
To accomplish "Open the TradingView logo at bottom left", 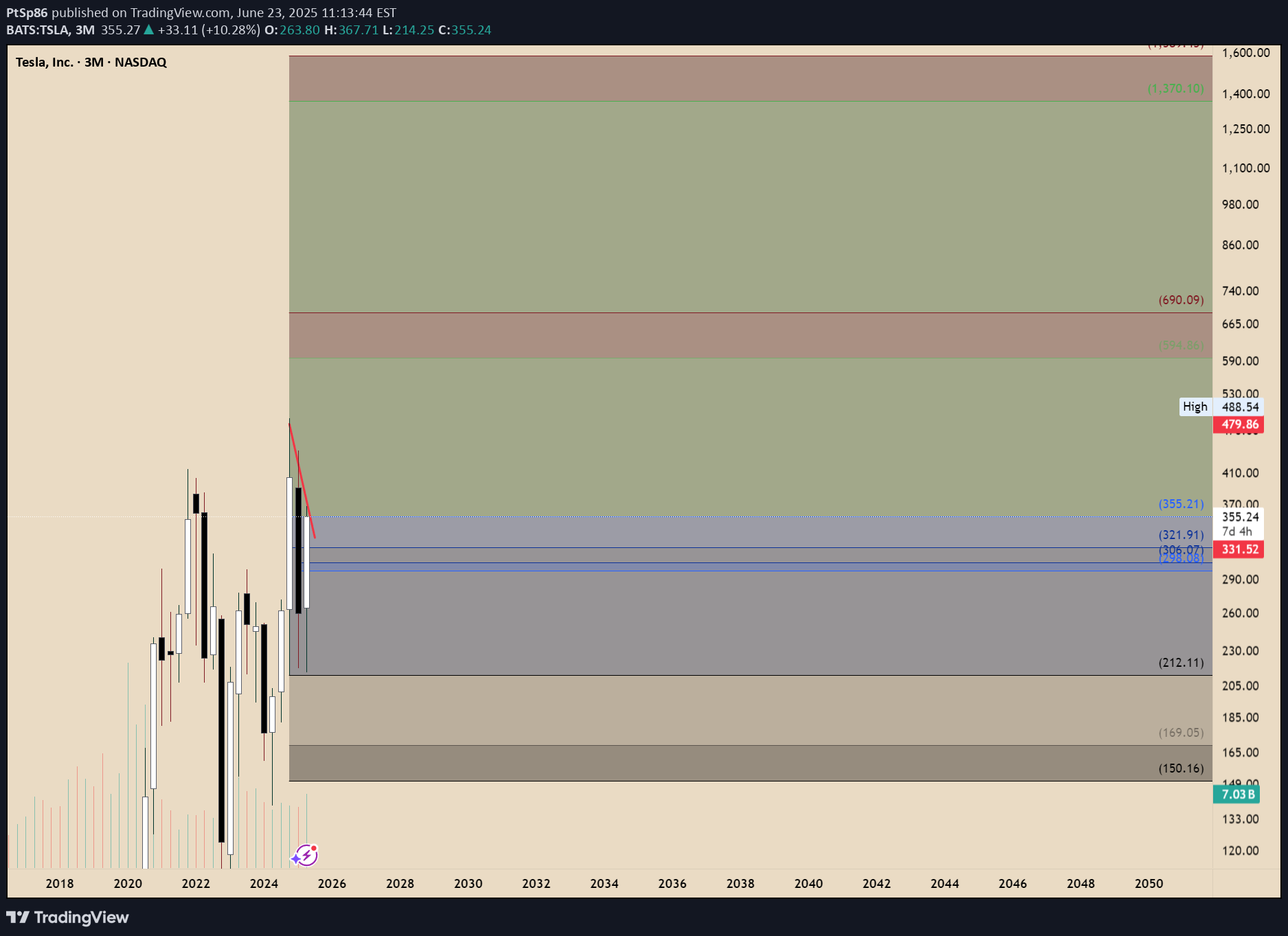I will click(x=67, y=917).
